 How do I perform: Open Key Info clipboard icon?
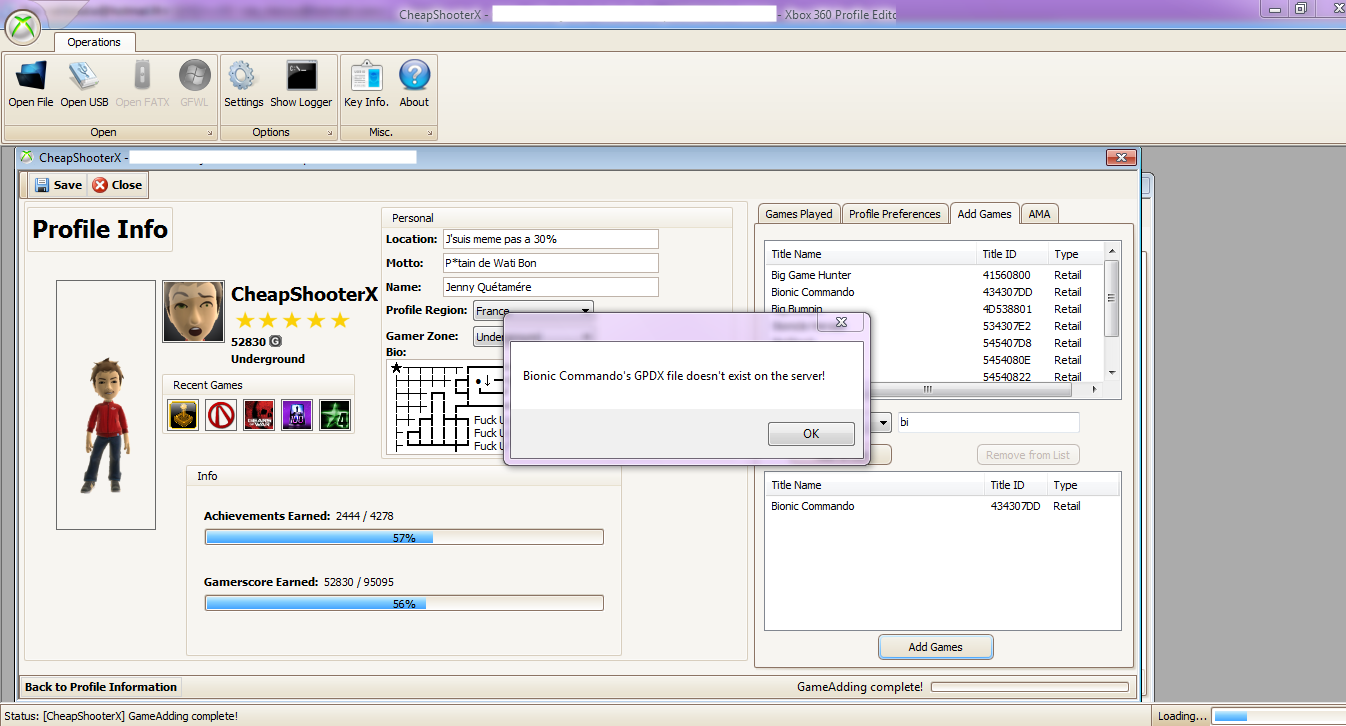(x=366, y=77)
